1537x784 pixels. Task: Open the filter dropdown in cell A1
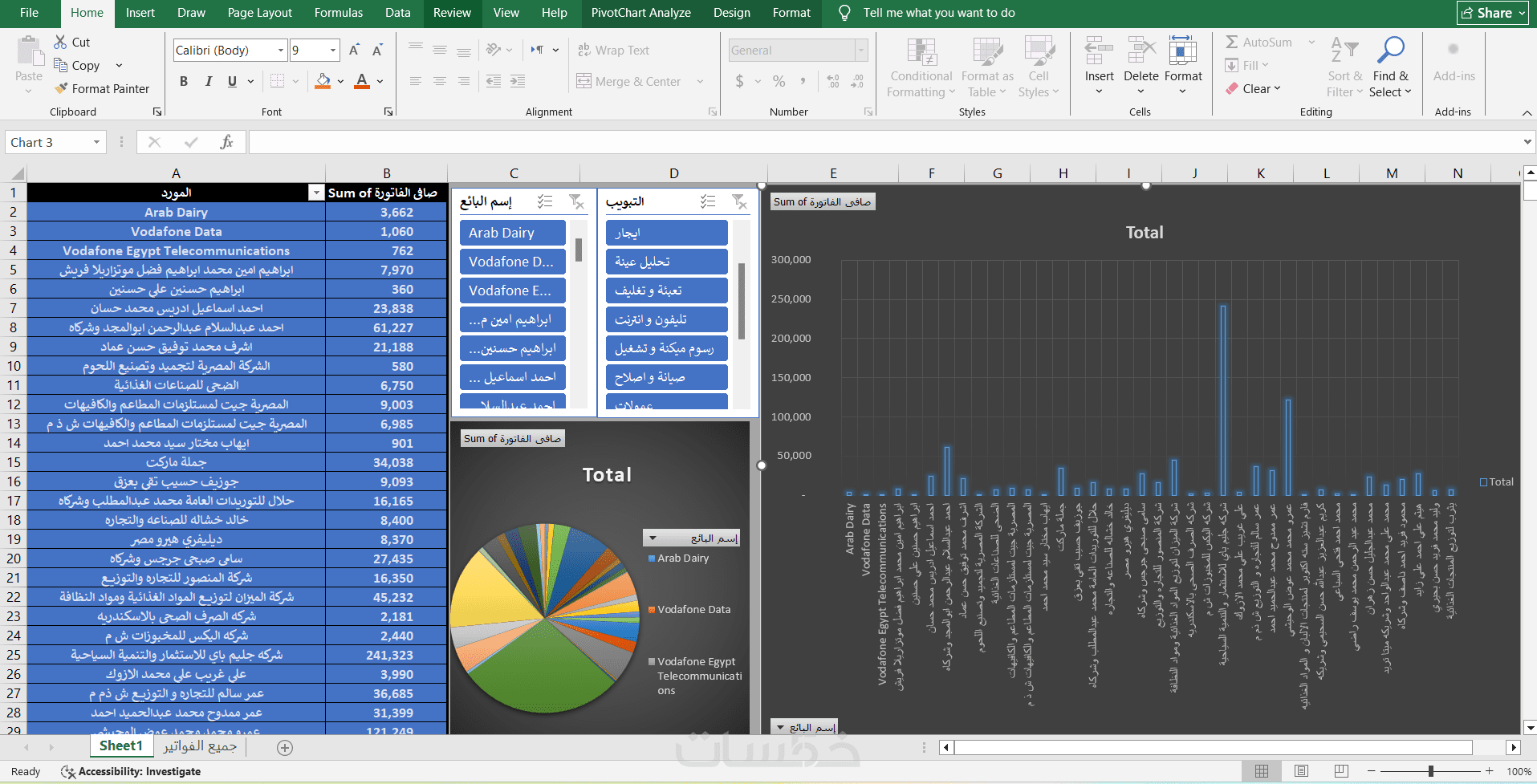tap(316, 193)
